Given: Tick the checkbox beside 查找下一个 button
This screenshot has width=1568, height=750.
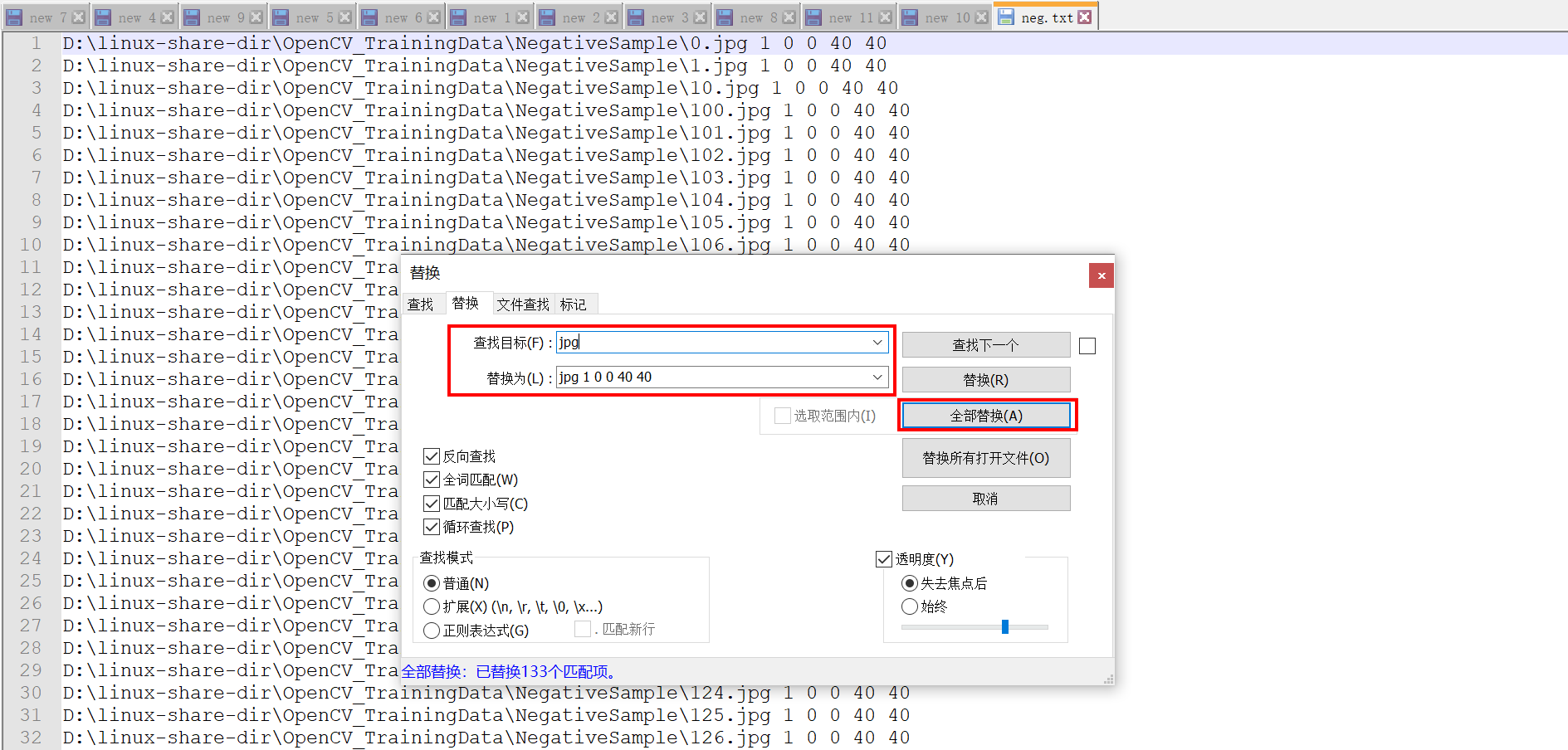Looking at the screenshot, I should point(1087,346).
